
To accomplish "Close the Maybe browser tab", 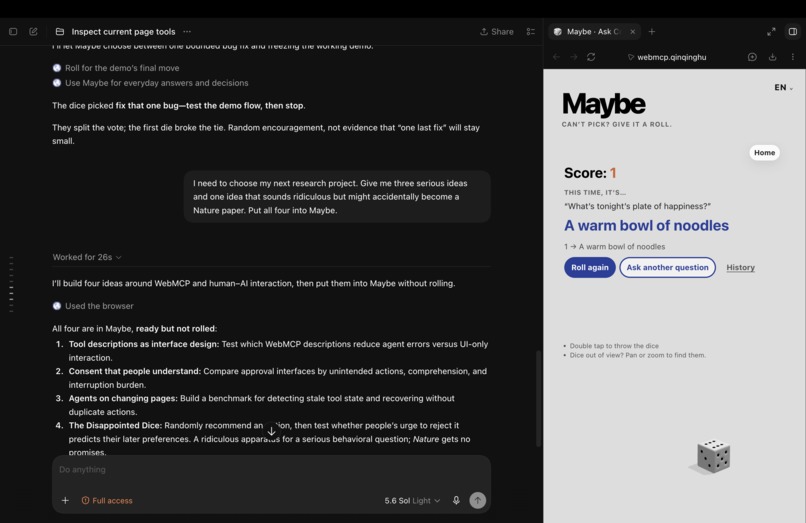I will (x=633, y=31).
